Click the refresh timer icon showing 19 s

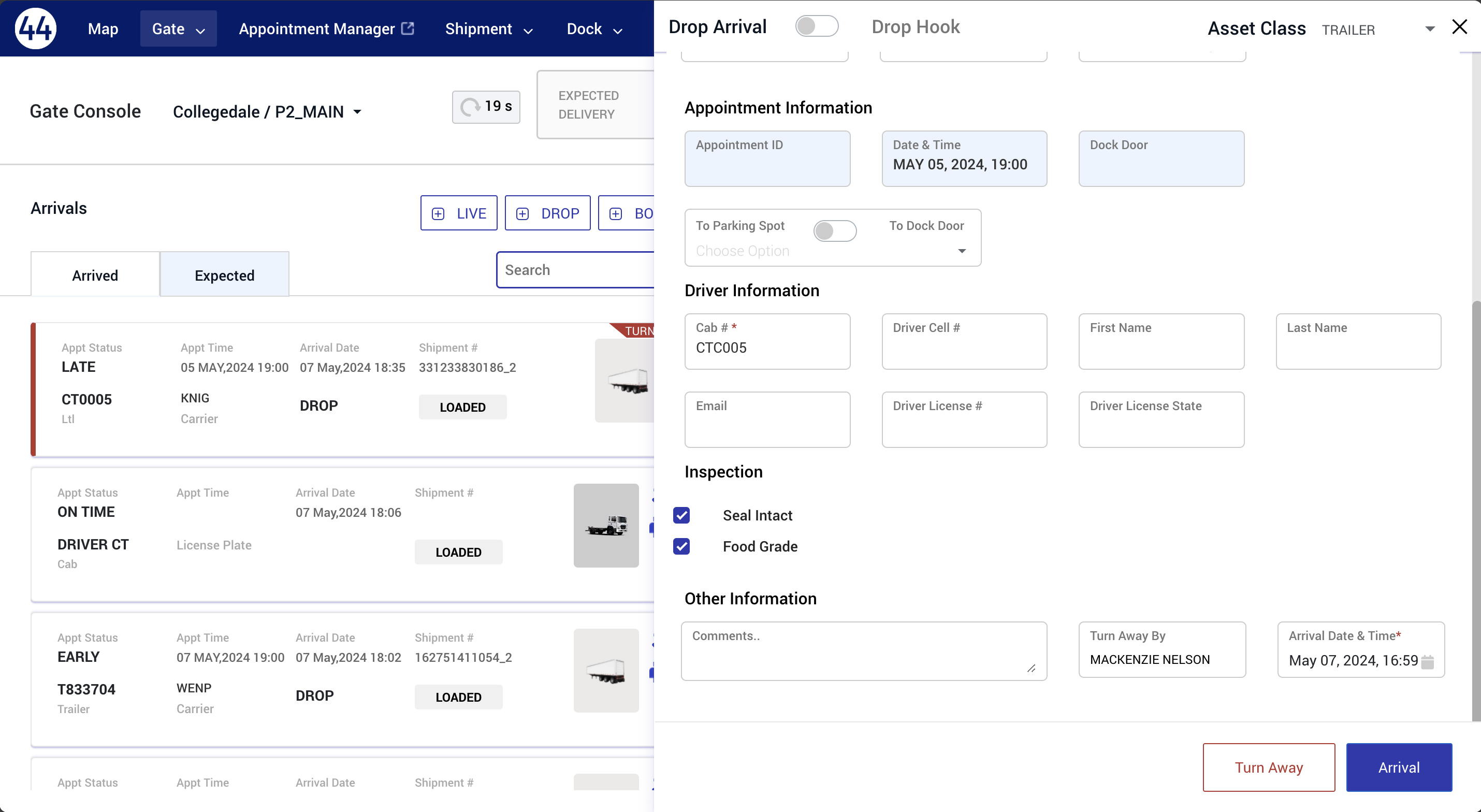(470, 106)
